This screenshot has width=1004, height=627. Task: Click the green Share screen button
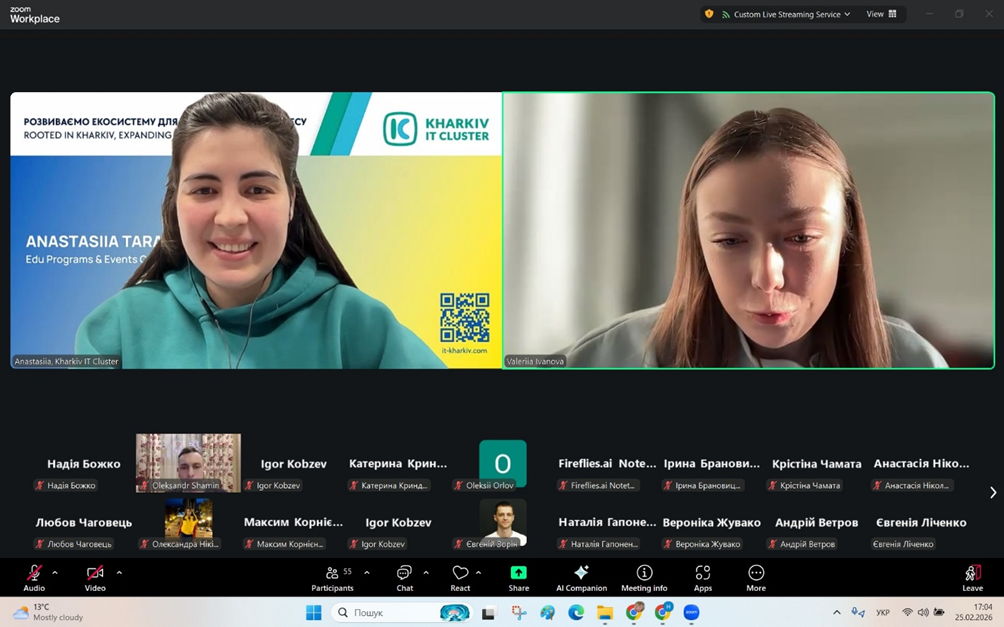(518, 575)
